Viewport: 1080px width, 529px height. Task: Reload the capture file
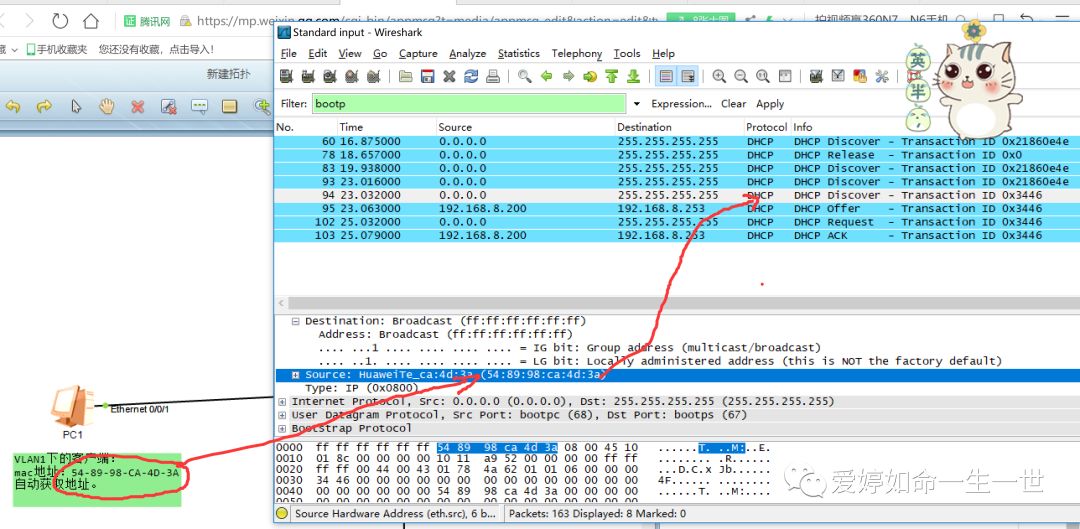(x=470, y=76)
